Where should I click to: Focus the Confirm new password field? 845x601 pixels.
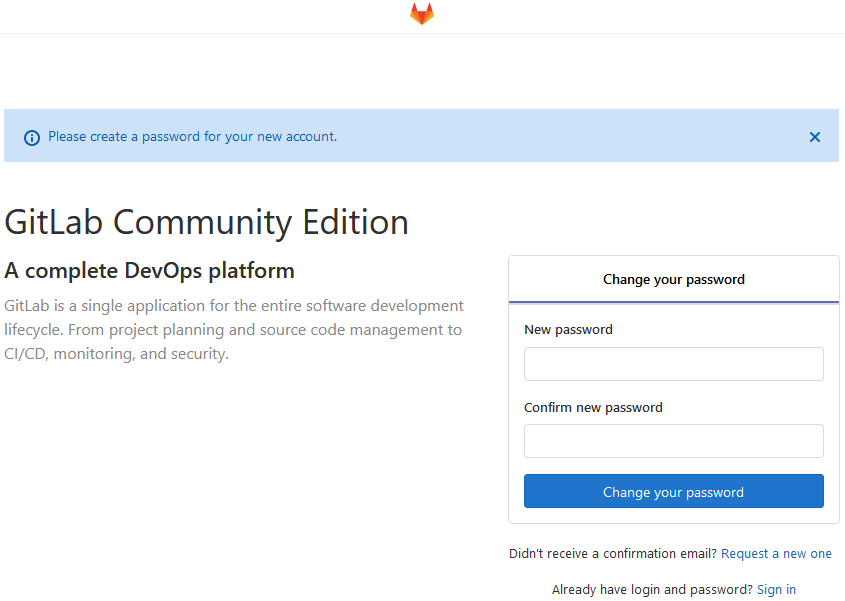[x=673, y=441]
